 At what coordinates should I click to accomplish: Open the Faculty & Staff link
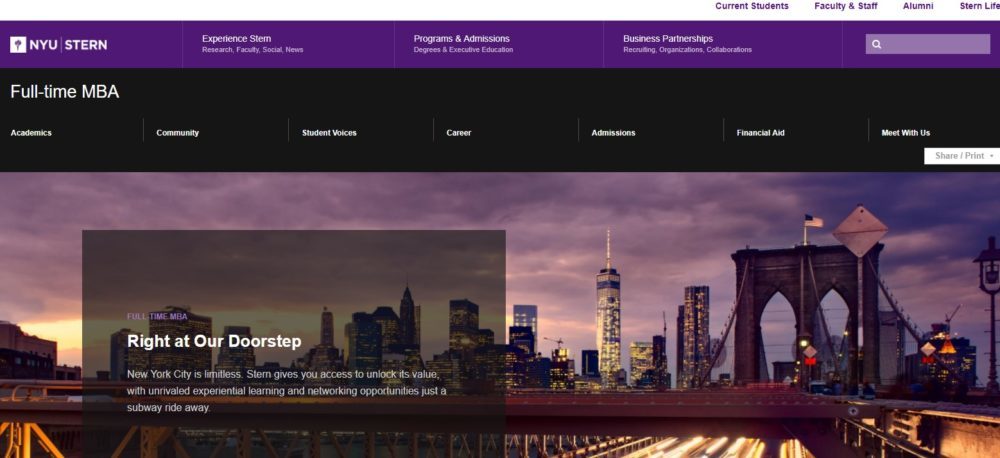point(846,6)
